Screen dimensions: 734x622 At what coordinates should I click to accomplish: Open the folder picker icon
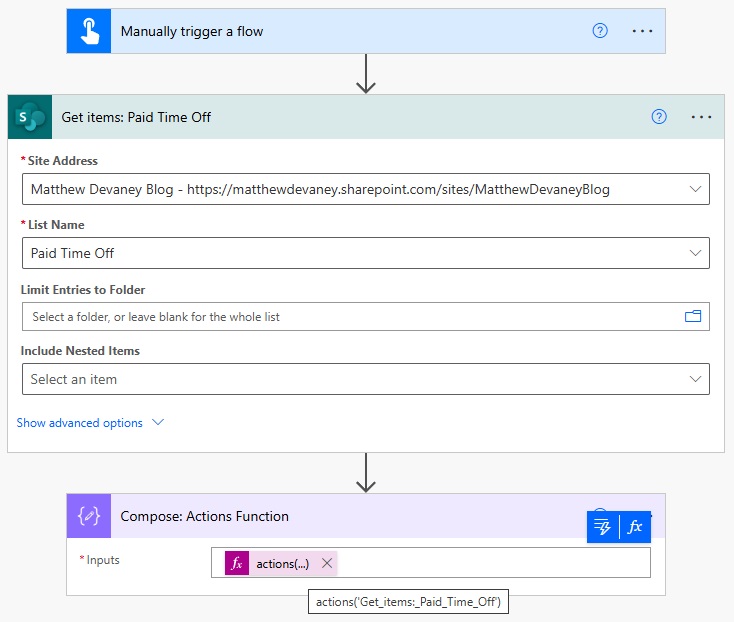pyautogui.click(x=693, y=317)
